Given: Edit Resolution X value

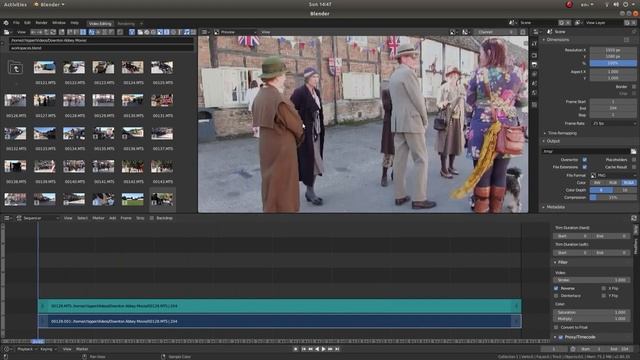Looking at the screenshot, I should click(x=613, y=50).
